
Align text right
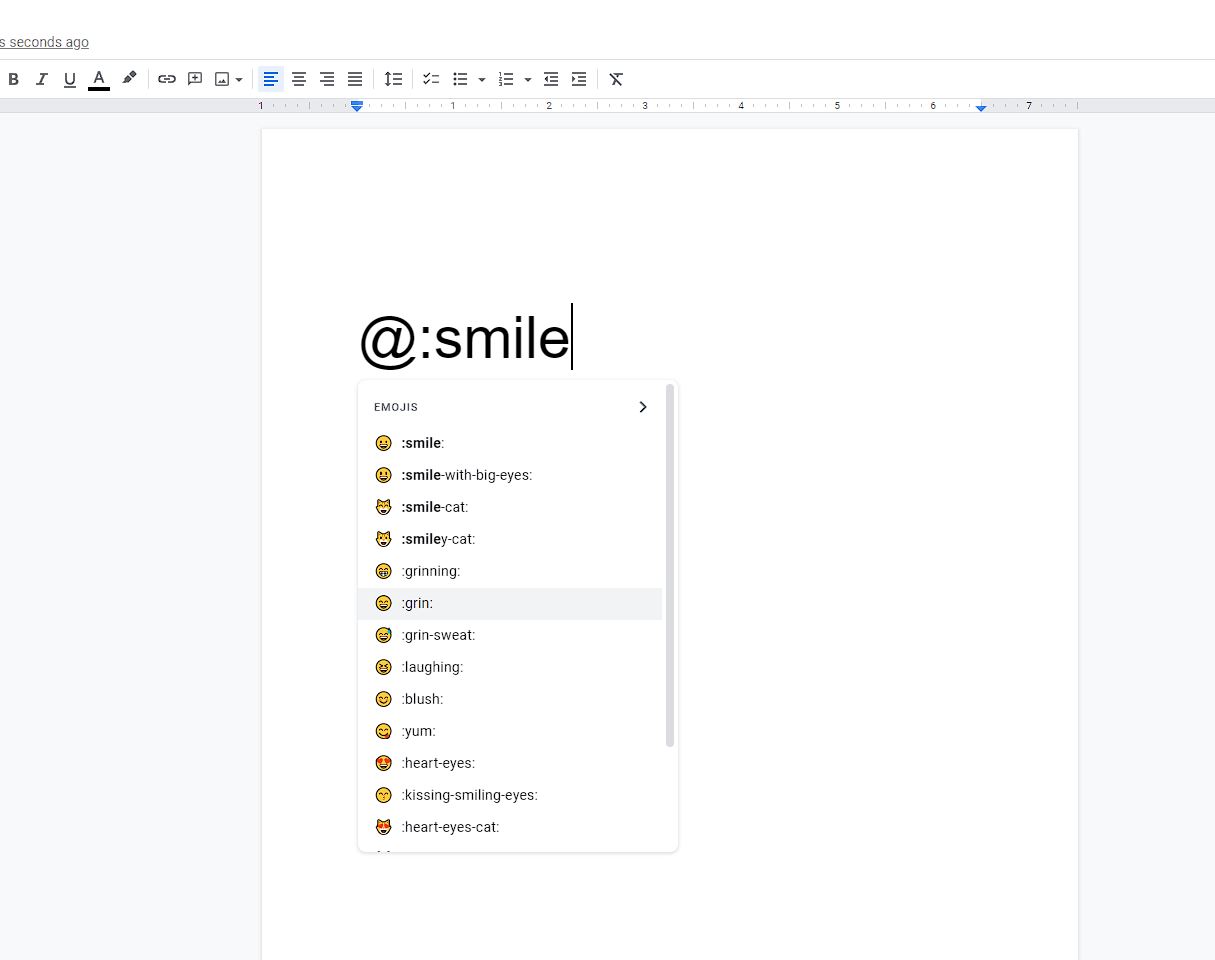pyautogui.click(x=327, y=79)
